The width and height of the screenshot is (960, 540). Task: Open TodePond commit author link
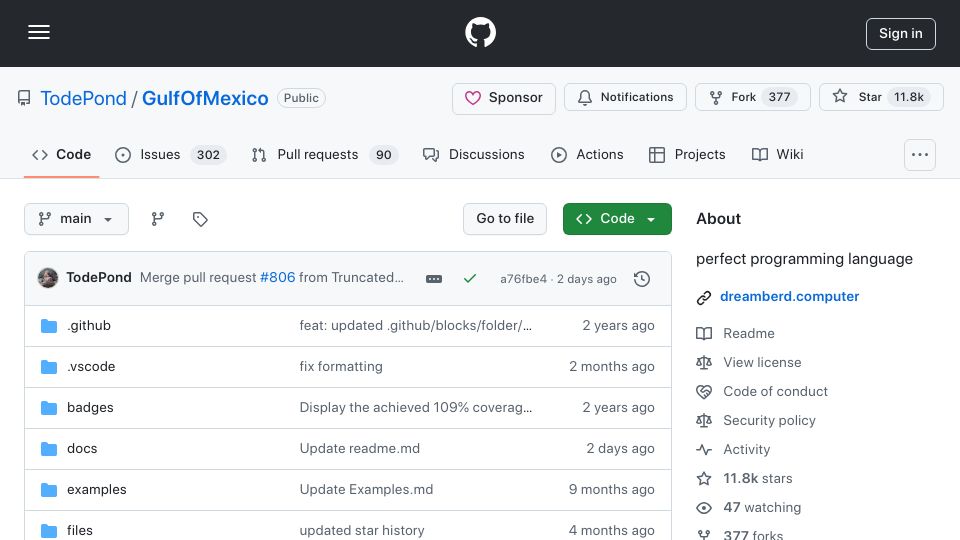click(99, 277)
